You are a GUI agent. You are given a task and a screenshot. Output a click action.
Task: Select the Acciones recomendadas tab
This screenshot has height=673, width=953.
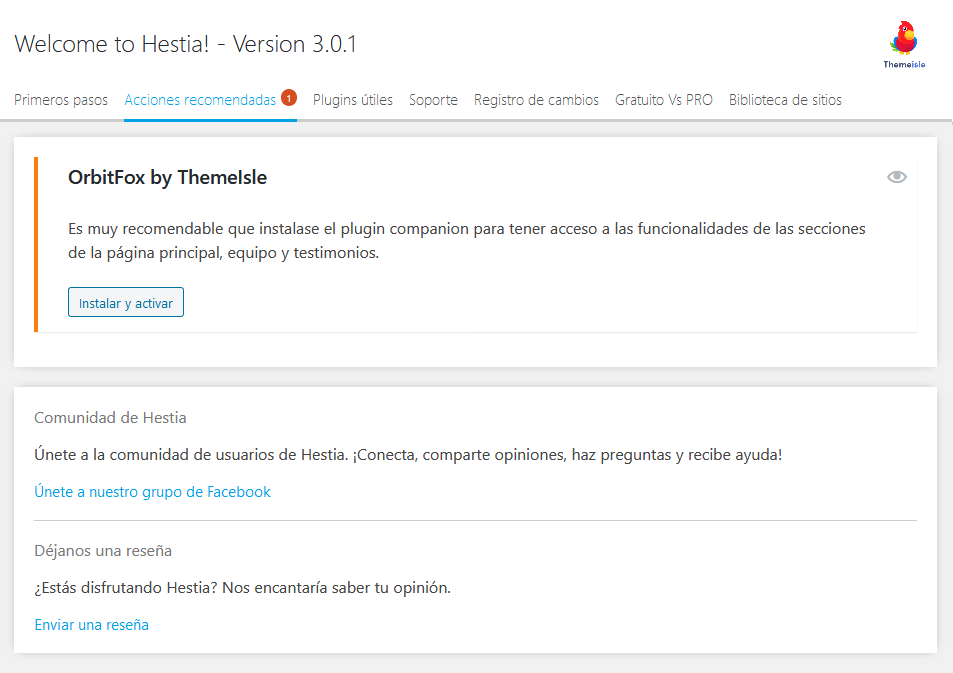pos(200,100)
